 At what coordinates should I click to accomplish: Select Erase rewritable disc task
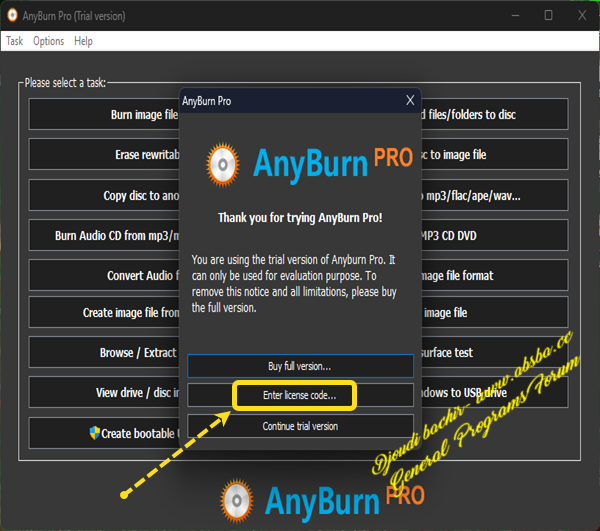click(x=104, y=155)
